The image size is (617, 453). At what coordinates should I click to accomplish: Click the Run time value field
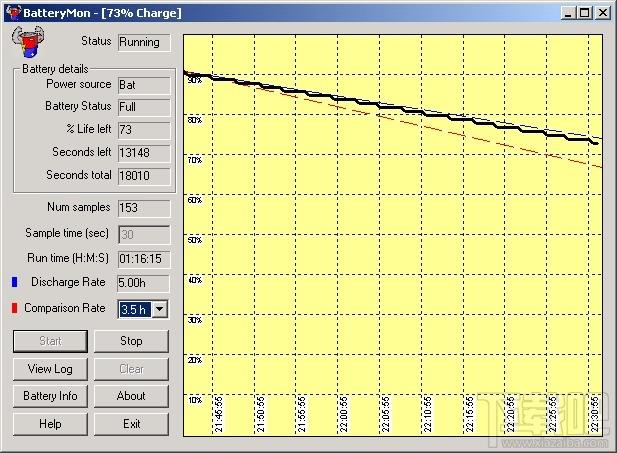coord(144,259)
